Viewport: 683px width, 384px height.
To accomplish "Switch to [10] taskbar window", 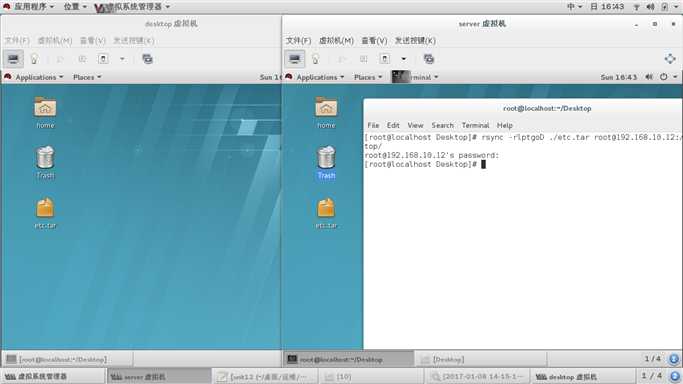I will click(372, 377).
